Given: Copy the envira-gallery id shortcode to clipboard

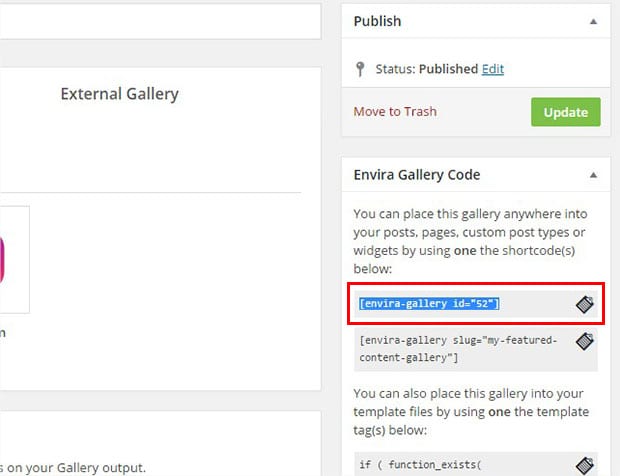Looking at the screenshot, I should tap(584, 304).
